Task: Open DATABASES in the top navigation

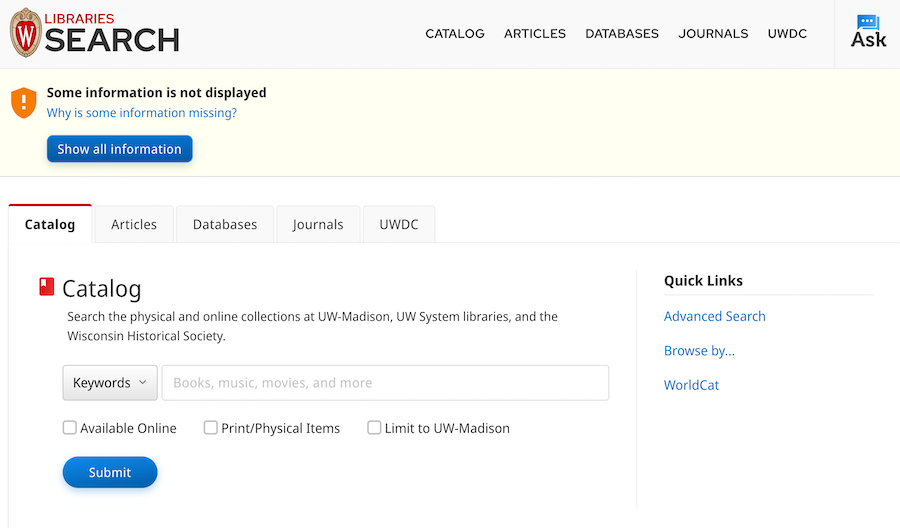Action: point(622,34)
